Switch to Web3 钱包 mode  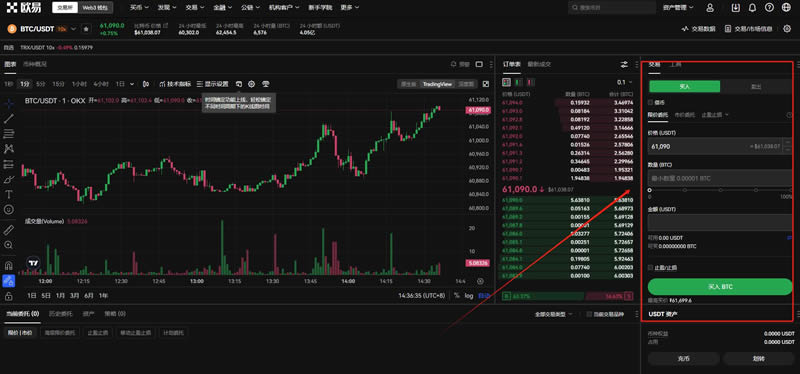[x=96, y=8]
